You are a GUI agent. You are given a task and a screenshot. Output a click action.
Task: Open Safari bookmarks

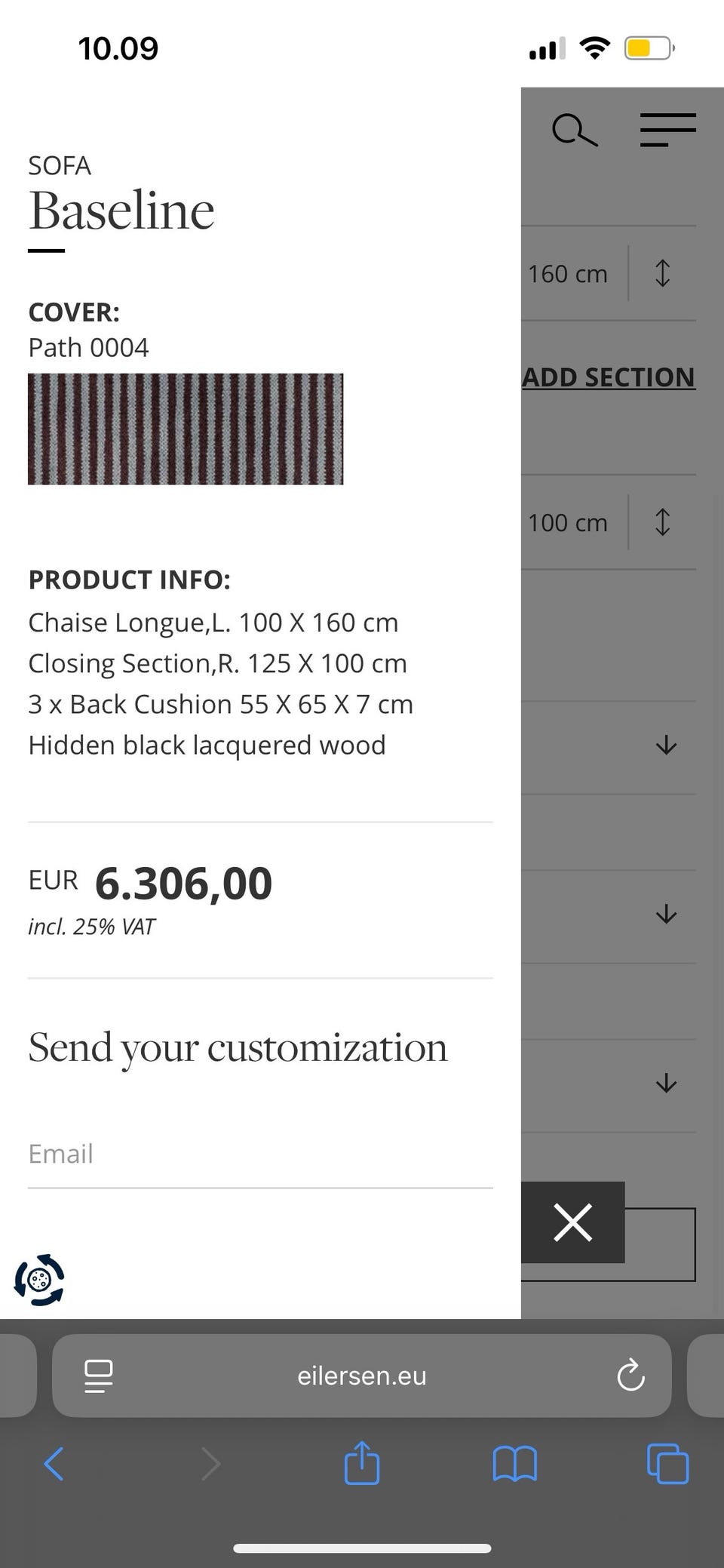[x=514, y=1464]
